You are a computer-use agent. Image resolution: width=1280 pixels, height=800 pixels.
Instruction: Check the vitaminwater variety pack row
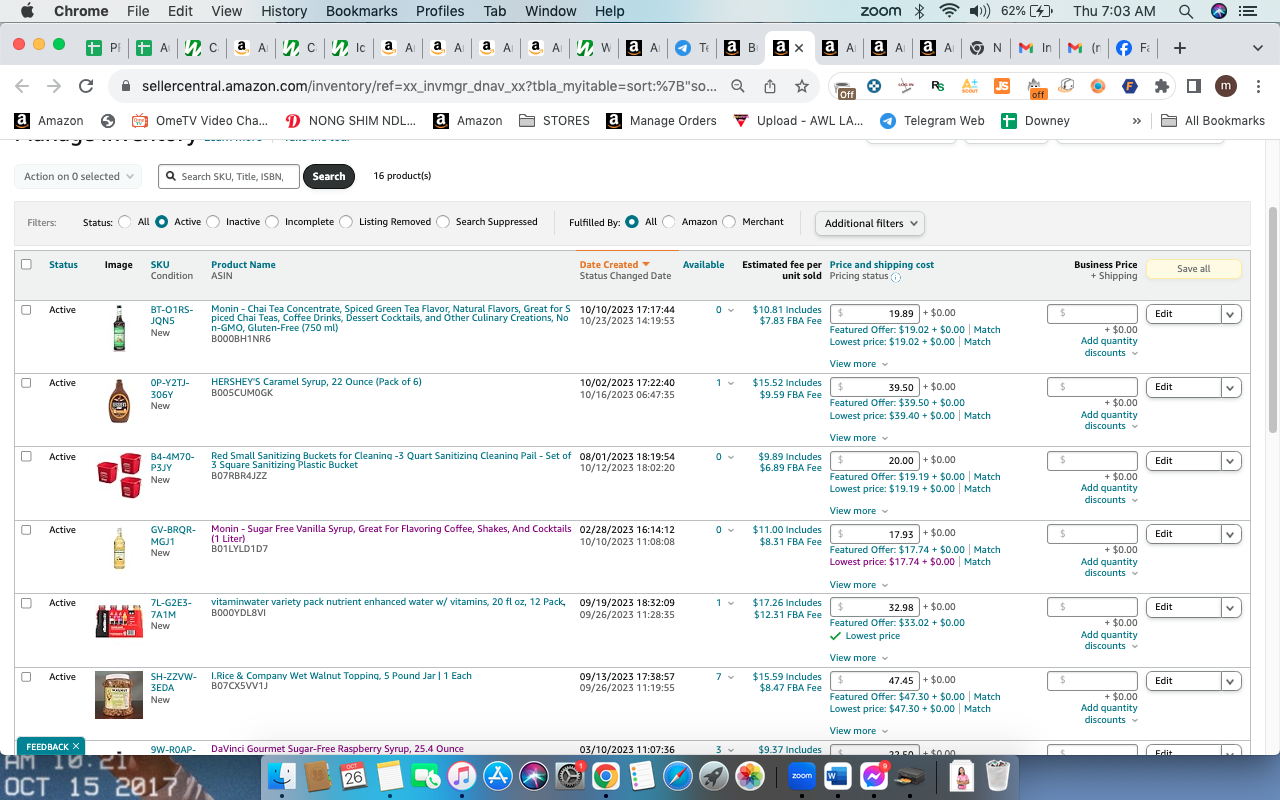point(26,603)
